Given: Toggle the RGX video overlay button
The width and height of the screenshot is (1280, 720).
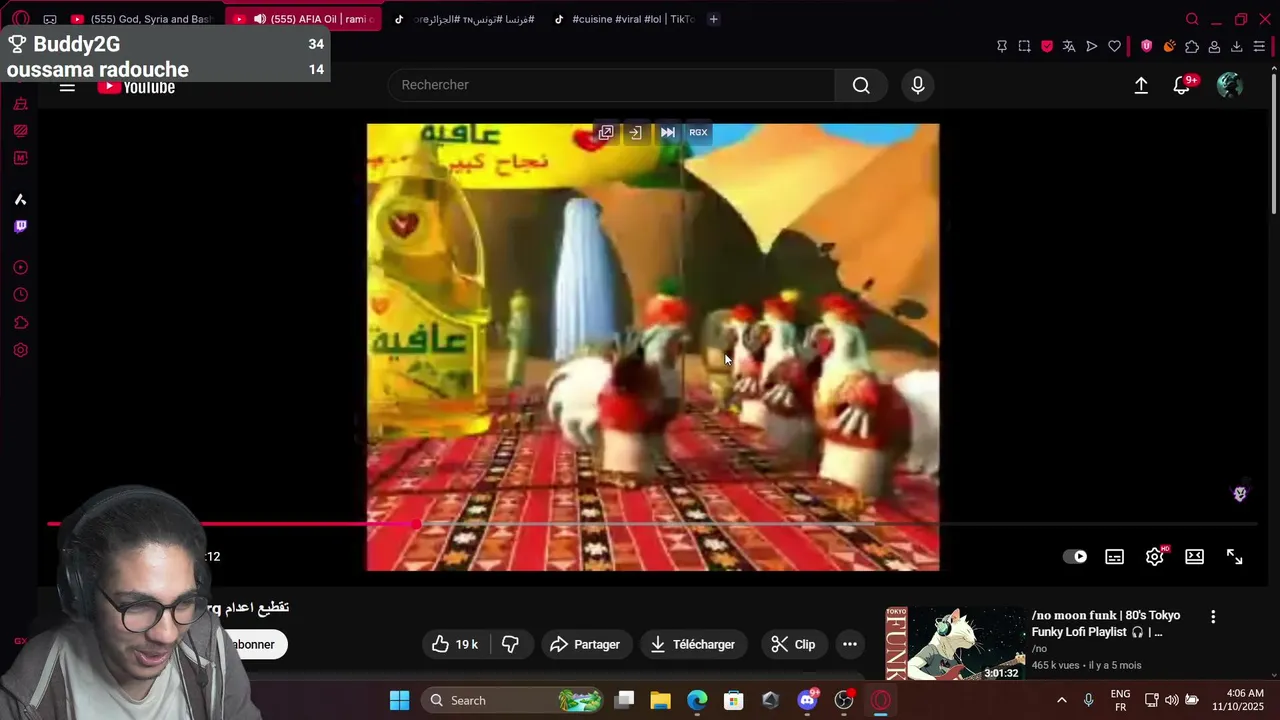Looking at the screenshot, I should click(x=698, y=132).
